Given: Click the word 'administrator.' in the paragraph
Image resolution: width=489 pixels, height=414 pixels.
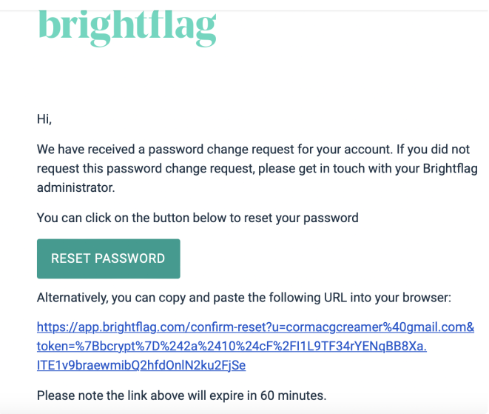Looking at the screenshot, I should click(76, 188).
